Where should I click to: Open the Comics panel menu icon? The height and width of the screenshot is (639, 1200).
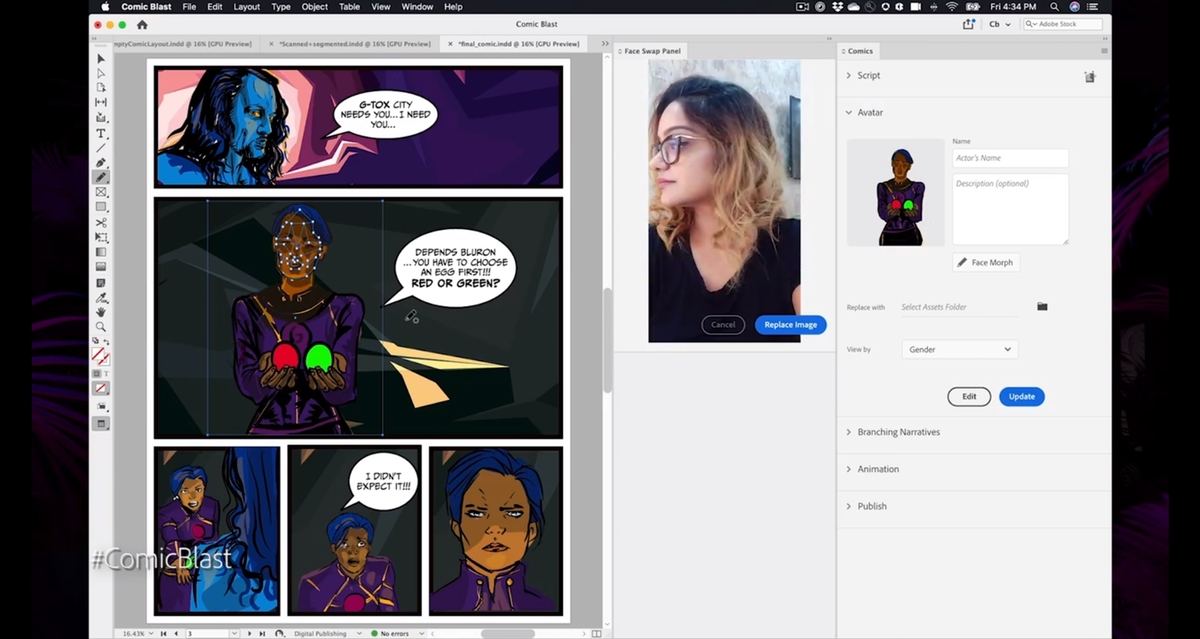tap(1104, 51)
